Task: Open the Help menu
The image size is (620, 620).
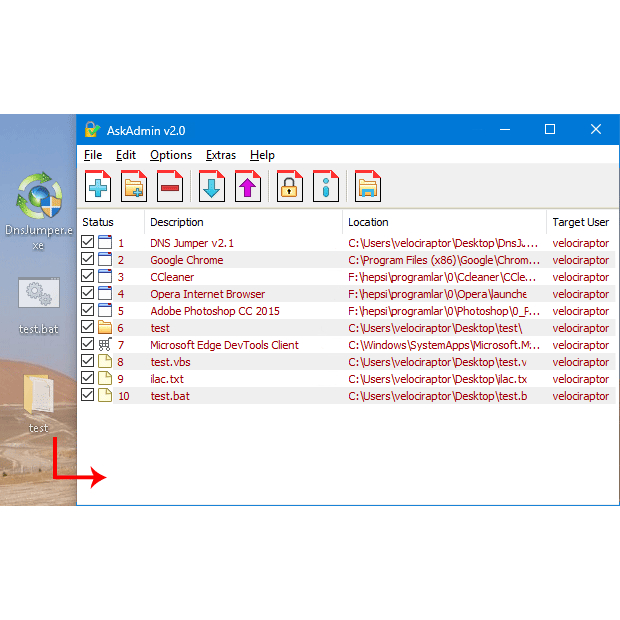Action: point(262,155)
